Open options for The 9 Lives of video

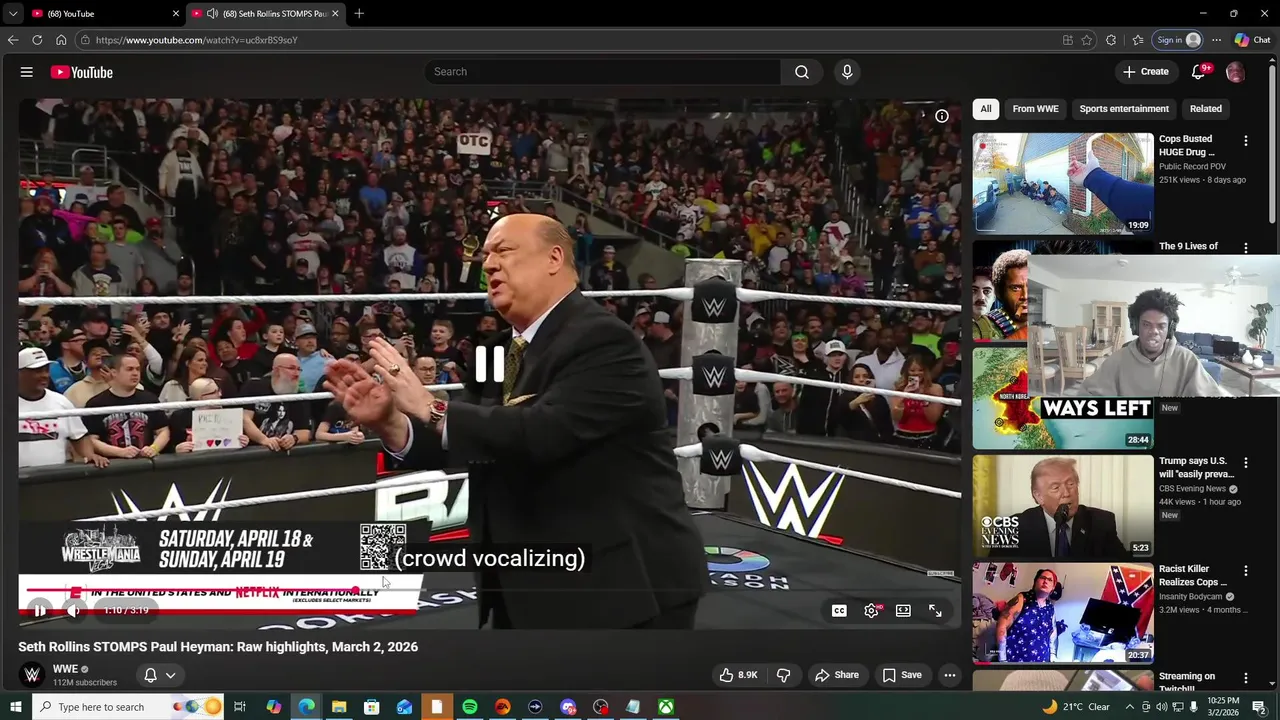tap(1245, 248)
